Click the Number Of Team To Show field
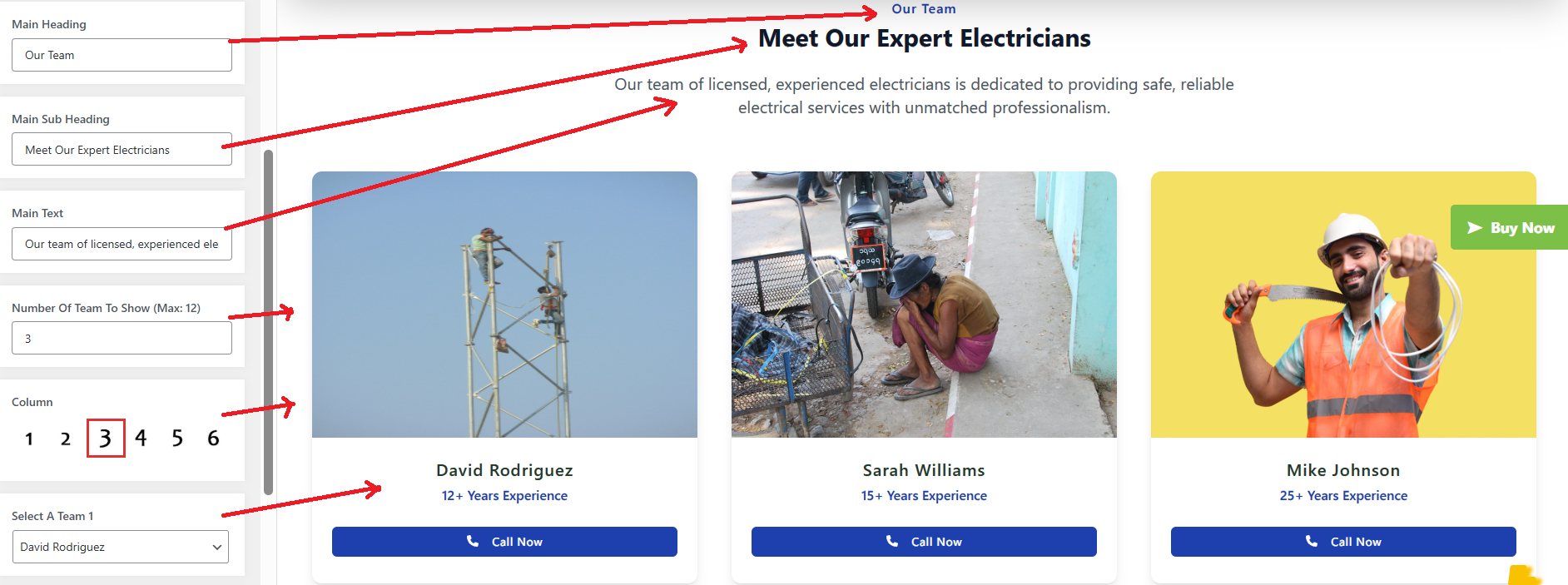 point(122,339)
